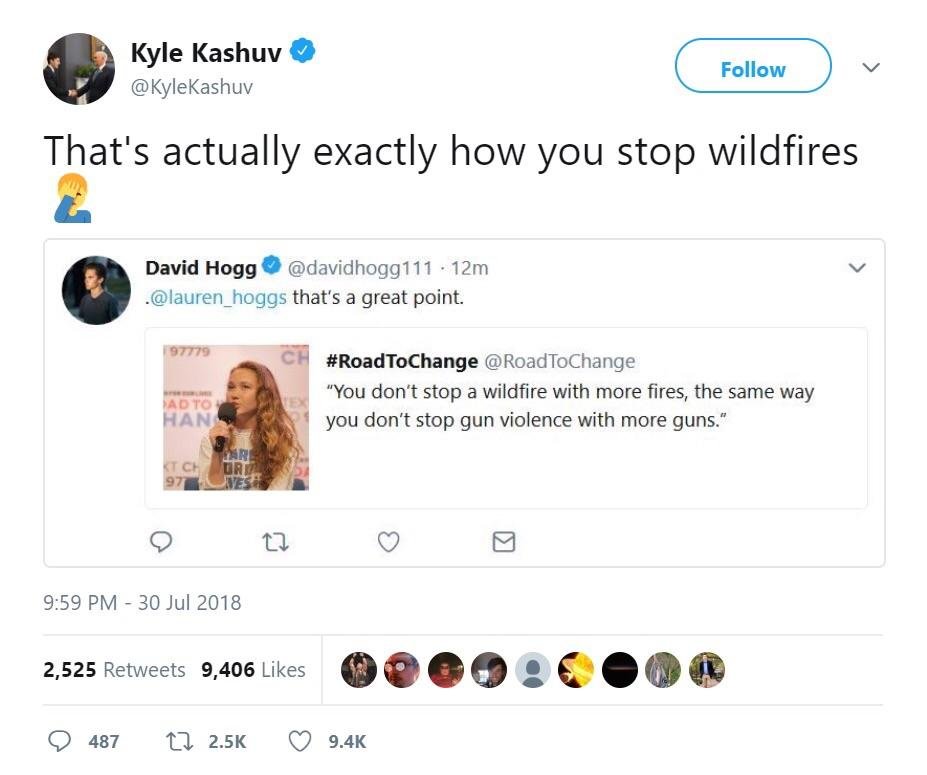Image resolution: width=927 pixels, height=775 pixels.
Task: Click retweet icon inside quoted tweet
Action: point(274,541)
